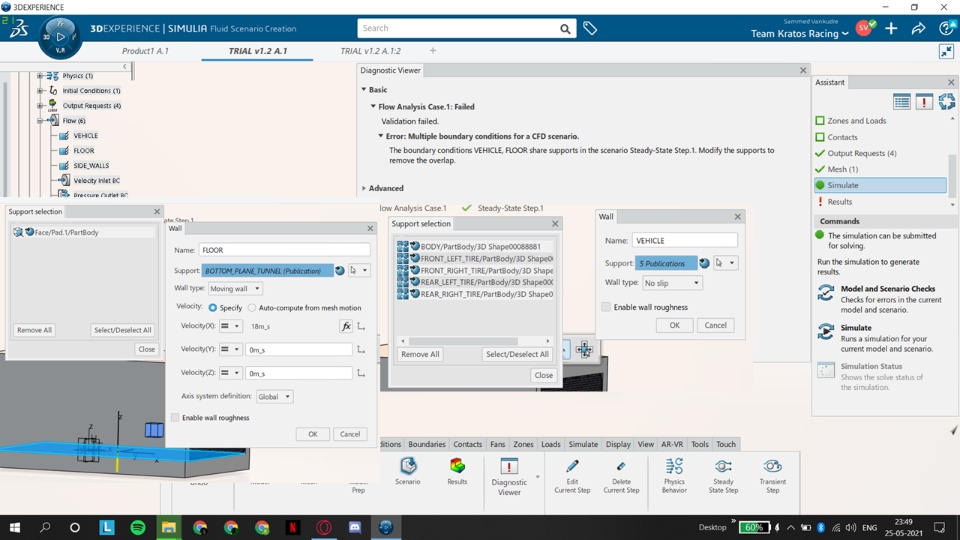Open Discord from the taskbar

(x=354, y=527)
